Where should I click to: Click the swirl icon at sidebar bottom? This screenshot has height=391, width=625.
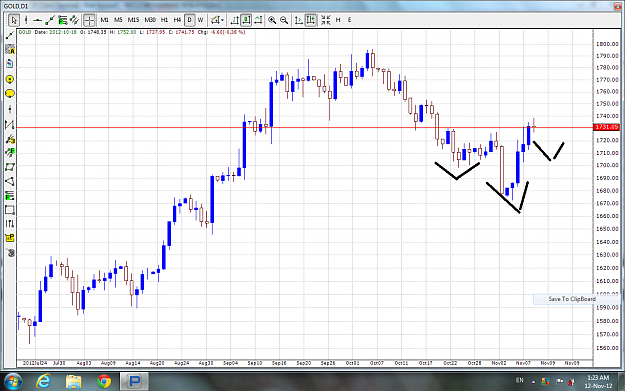click(x=10, y=253)
